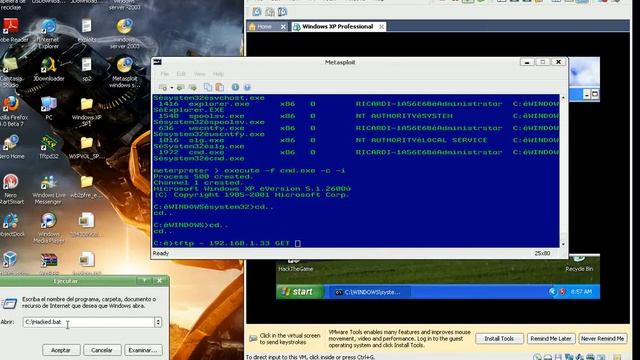Click the new console icon in the Metasploit toolbar

coord(163,87)
